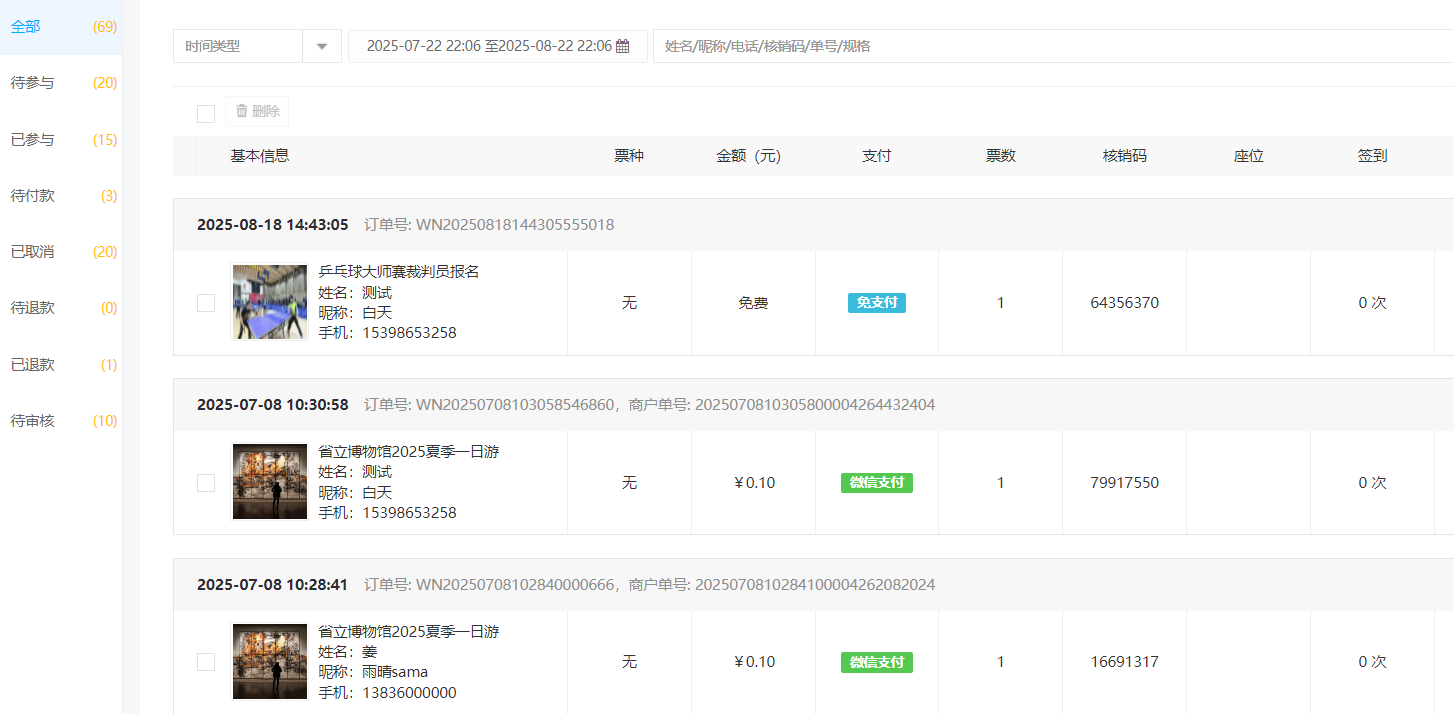The width and height of the screenshot is (1454, 714).
Task: Focus the 姓名/昵称/电话 search field
Action: [1053, 46]
